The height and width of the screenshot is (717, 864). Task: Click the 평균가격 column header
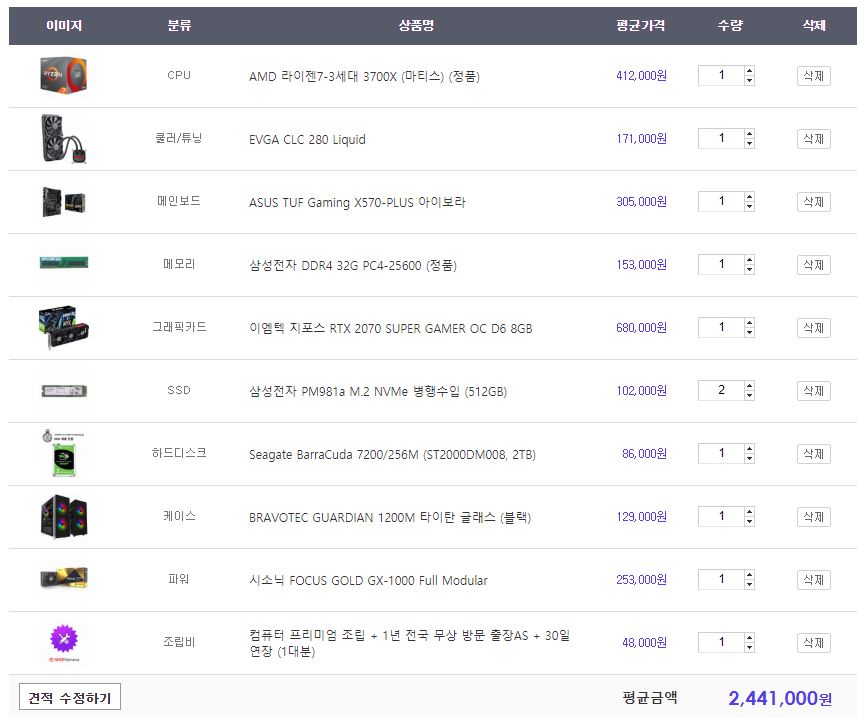coord(641,25)
